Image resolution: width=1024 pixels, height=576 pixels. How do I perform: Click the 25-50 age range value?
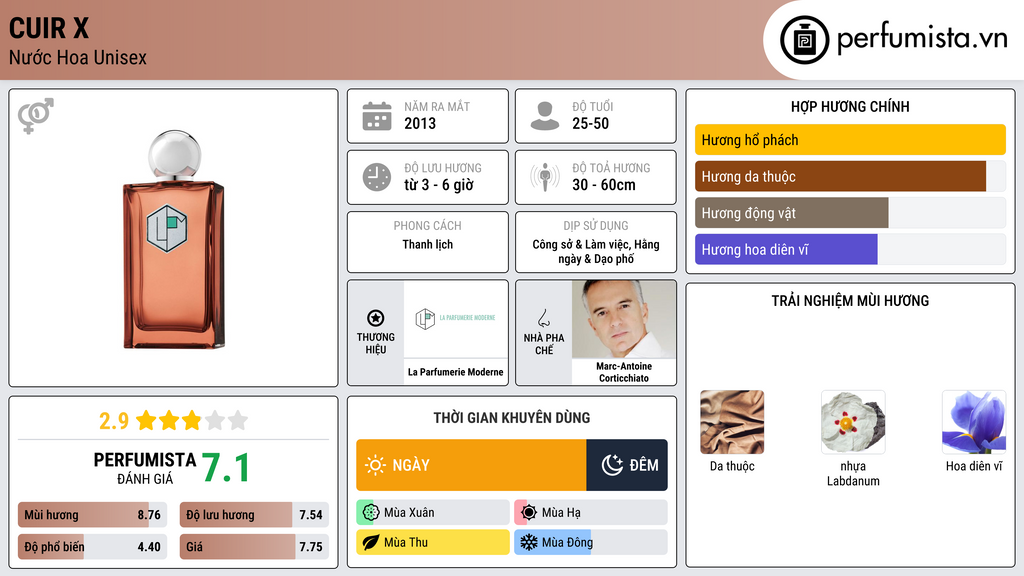[590, 123]
